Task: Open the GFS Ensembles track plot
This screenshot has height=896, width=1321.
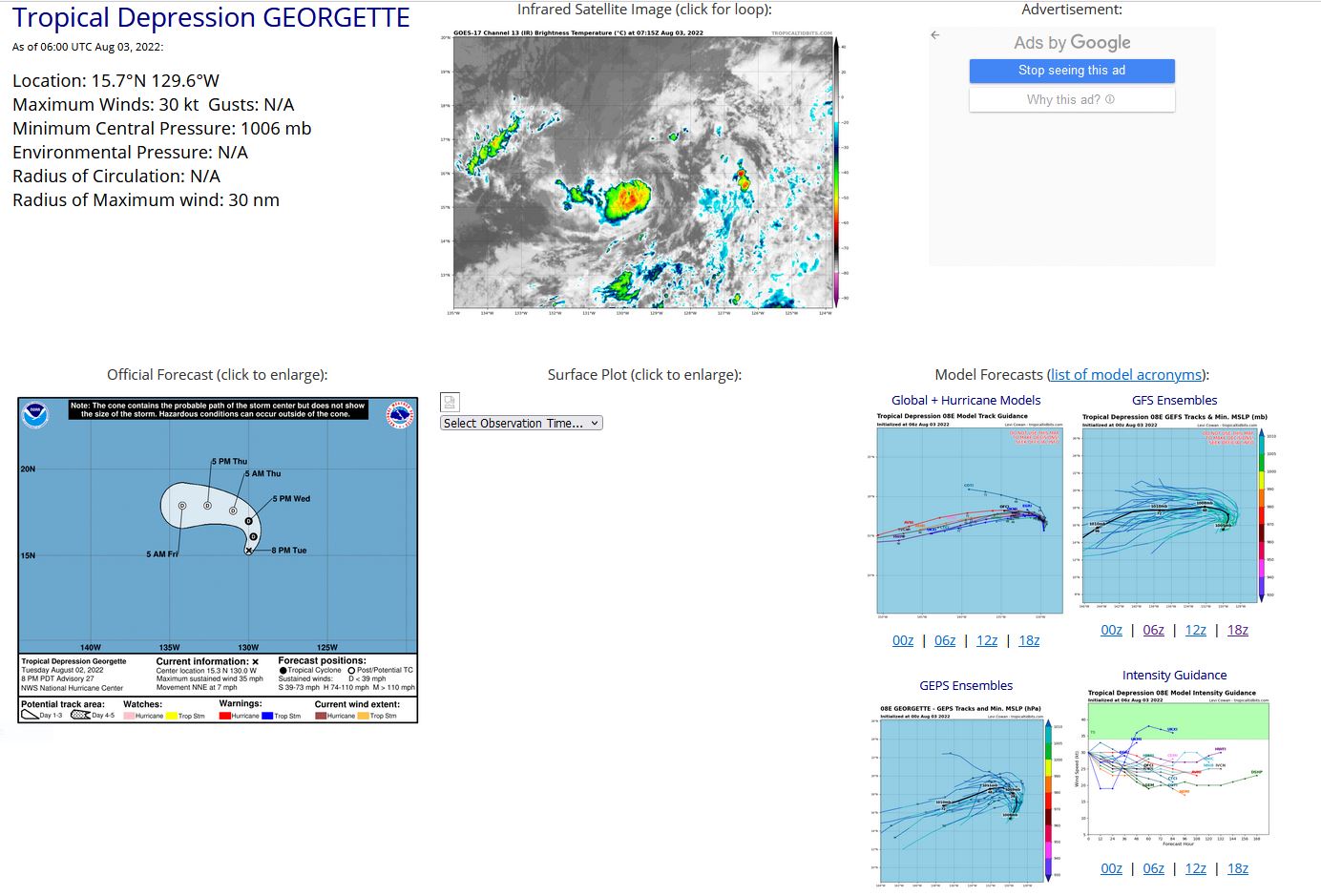Action: pos(1174,511)
